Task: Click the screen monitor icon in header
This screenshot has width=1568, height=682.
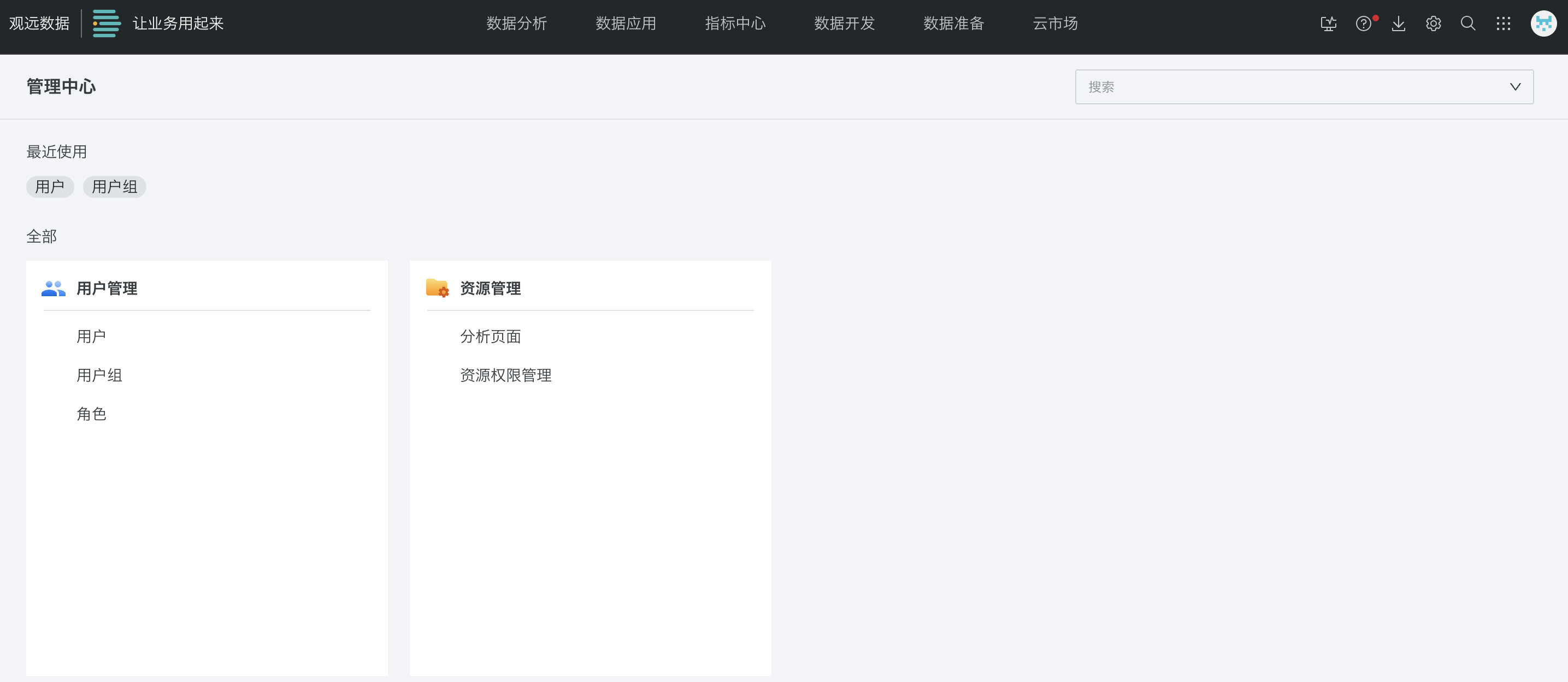Action: tap(1328, 23)
